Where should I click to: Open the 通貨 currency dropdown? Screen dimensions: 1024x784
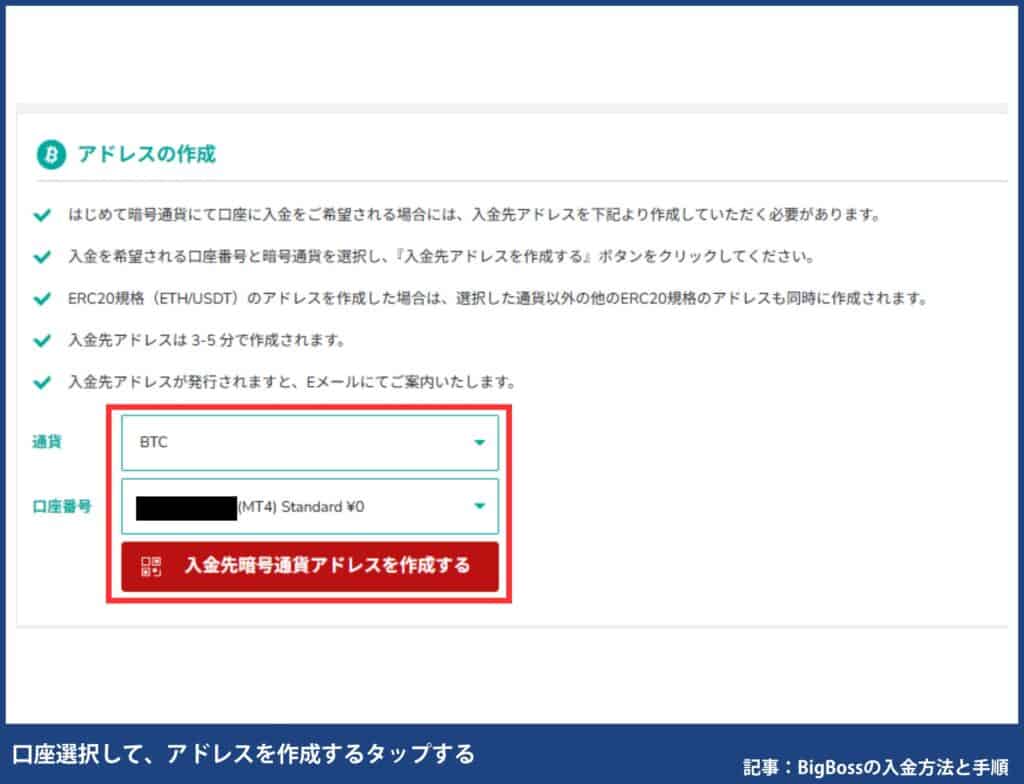[x=310, y=442]
